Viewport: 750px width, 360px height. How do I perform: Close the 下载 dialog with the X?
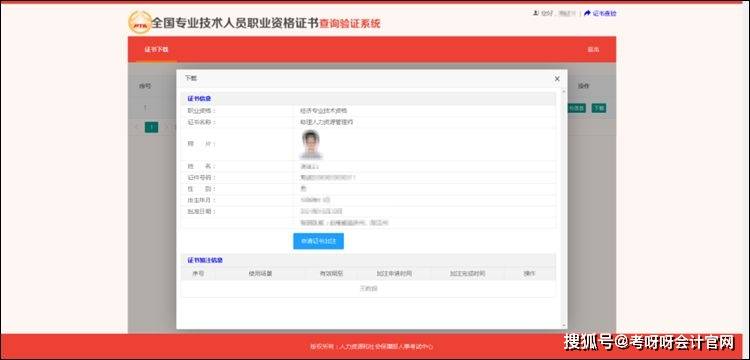pyautogui.click(x=557, y=79)
